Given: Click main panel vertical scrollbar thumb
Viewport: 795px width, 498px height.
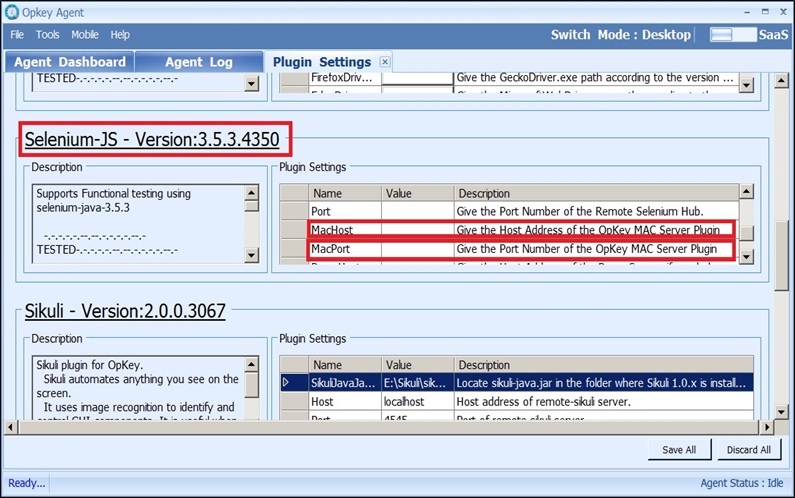Looking at the screenshot, I should 781,256.
